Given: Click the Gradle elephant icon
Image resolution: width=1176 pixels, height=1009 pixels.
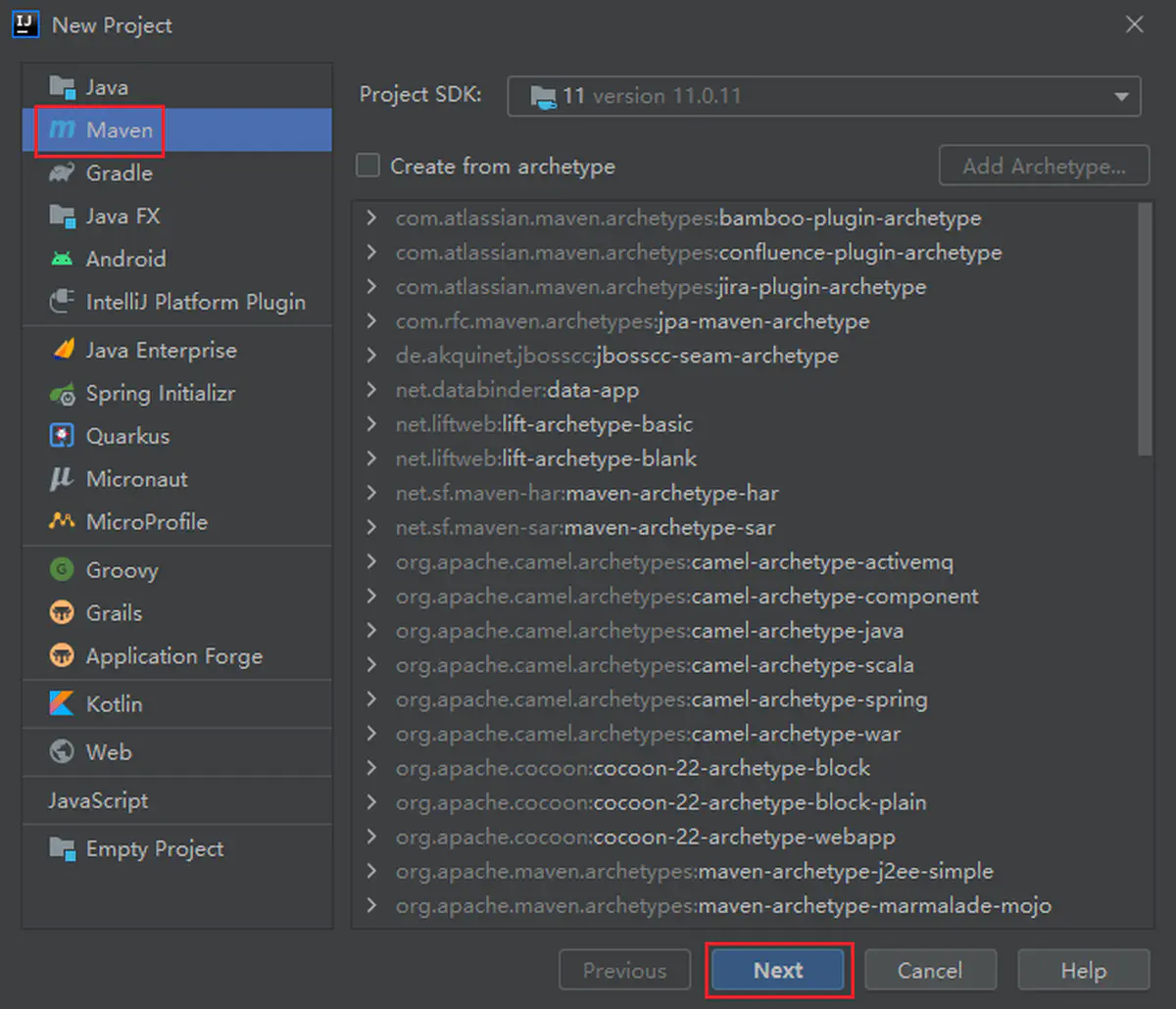Looking at the screenshot, I should click(62, 173).
